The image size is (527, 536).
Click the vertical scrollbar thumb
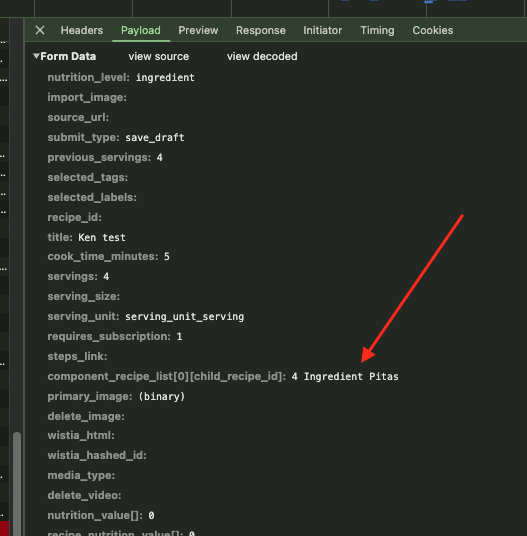17,484
